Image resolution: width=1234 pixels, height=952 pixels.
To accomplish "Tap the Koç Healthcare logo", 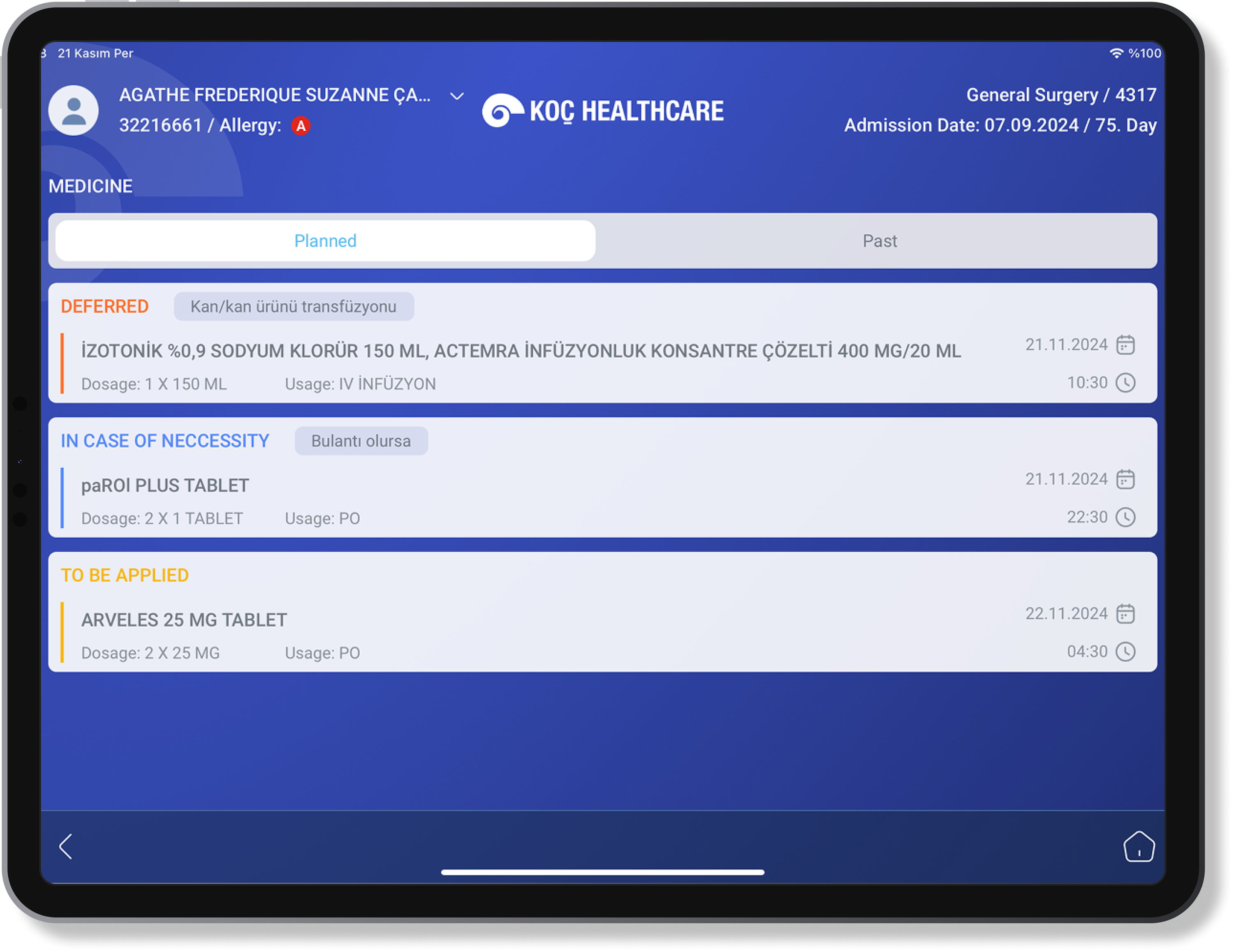I will 602,110.
